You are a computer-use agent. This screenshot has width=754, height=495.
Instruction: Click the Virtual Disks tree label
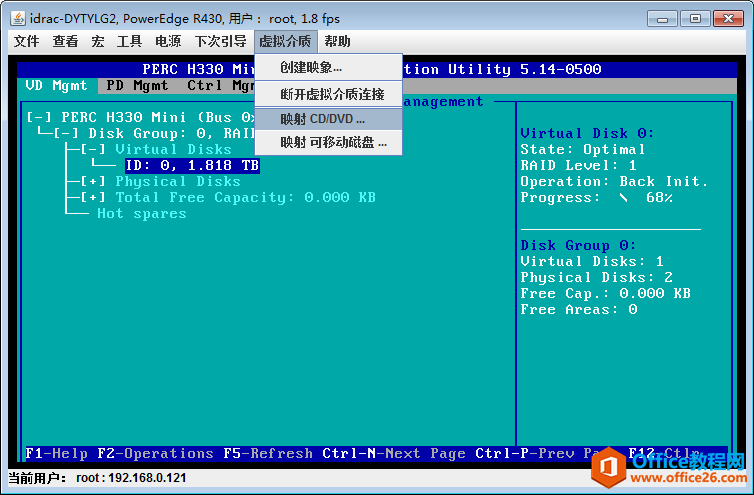tap(174, 149)
